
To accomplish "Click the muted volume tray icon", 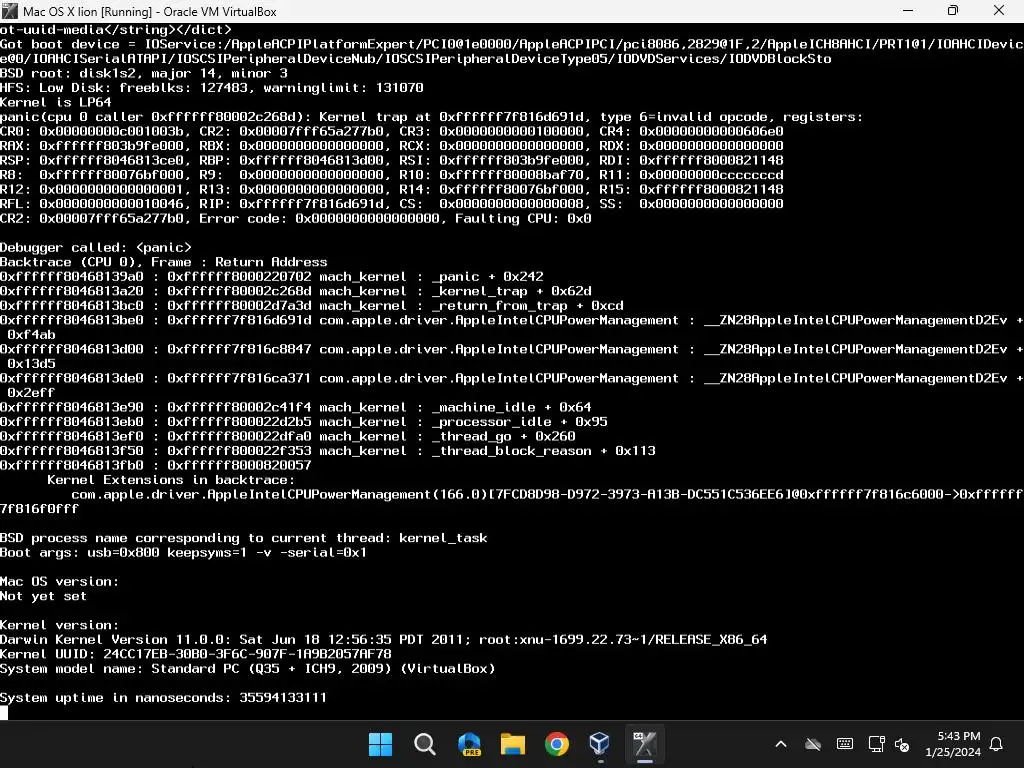I will (902, 744).
